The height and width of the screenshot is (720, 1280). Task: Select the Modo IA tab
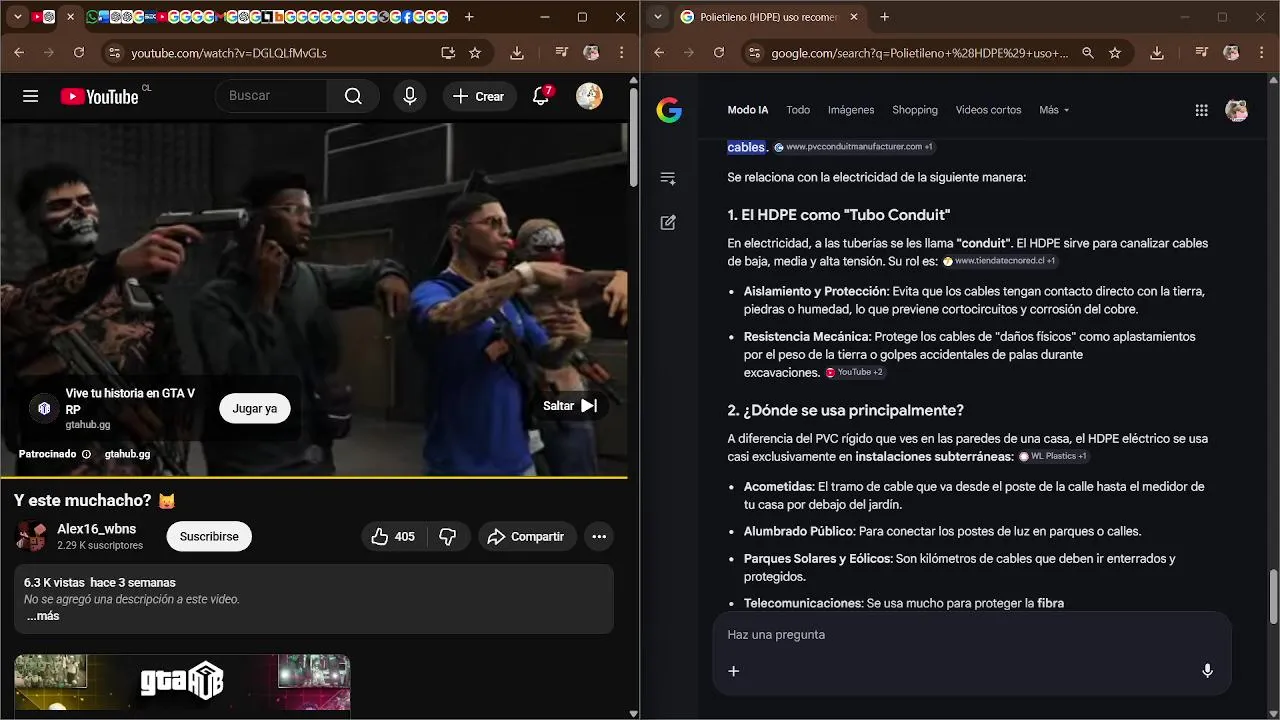748,110
